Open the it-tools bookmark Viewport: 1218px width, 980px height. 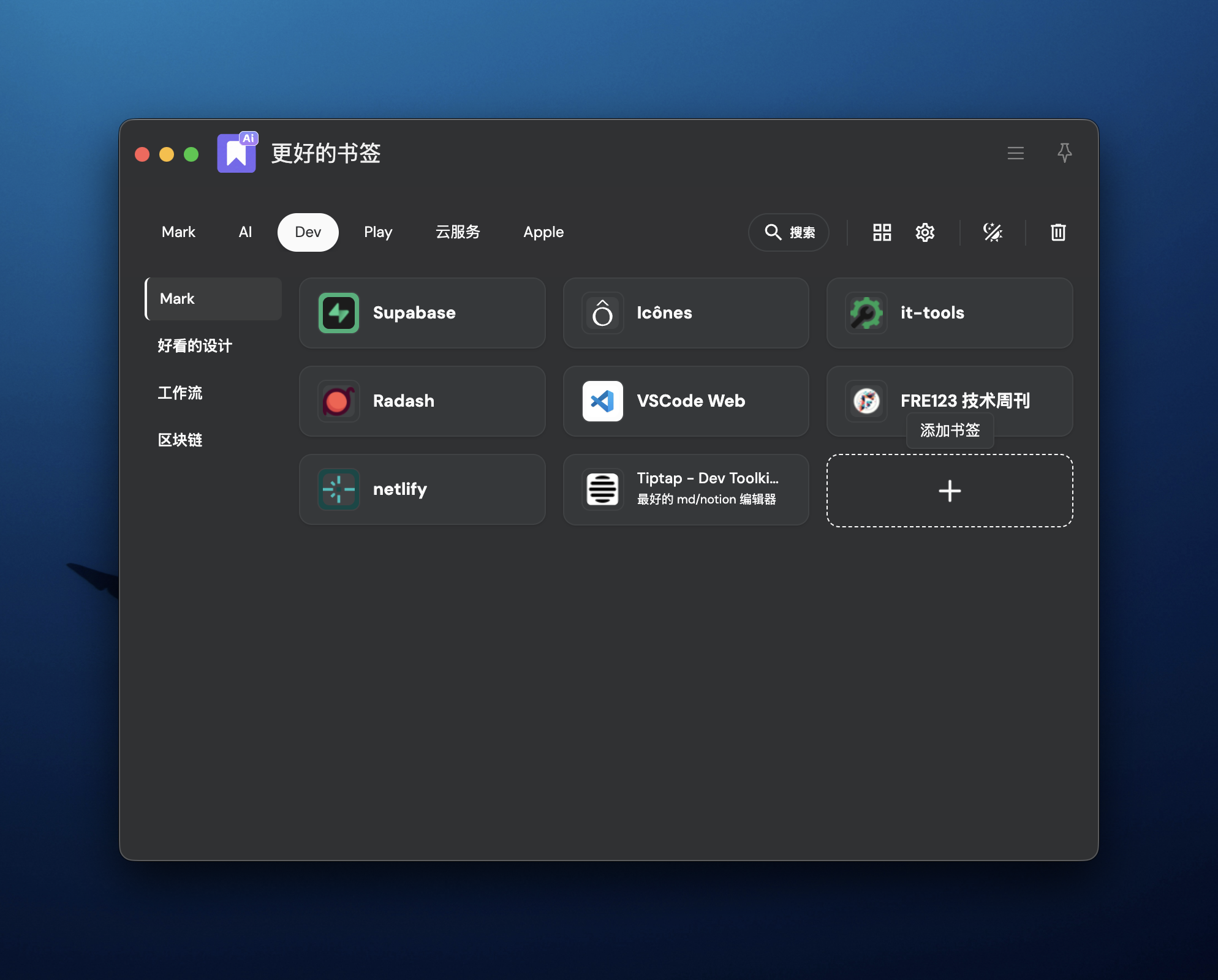click(949, 313)
